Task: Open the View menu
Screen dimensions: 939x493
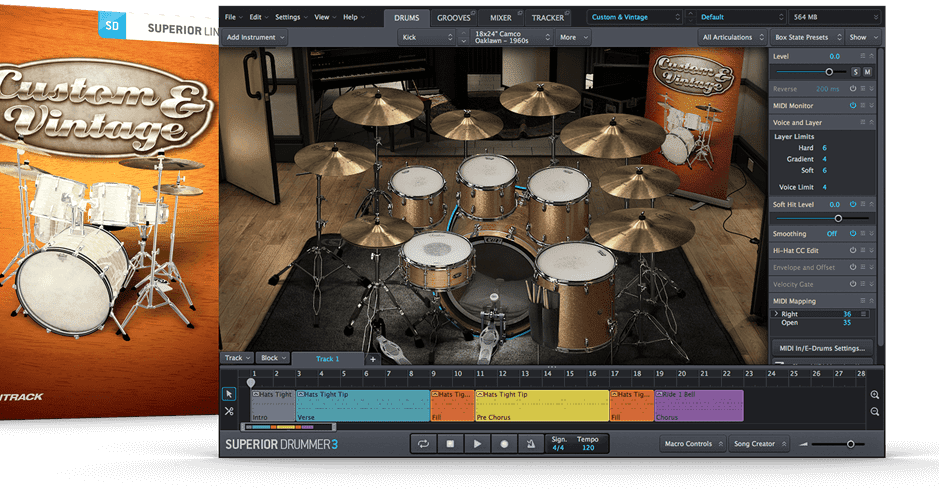Action: click(325, 17)
